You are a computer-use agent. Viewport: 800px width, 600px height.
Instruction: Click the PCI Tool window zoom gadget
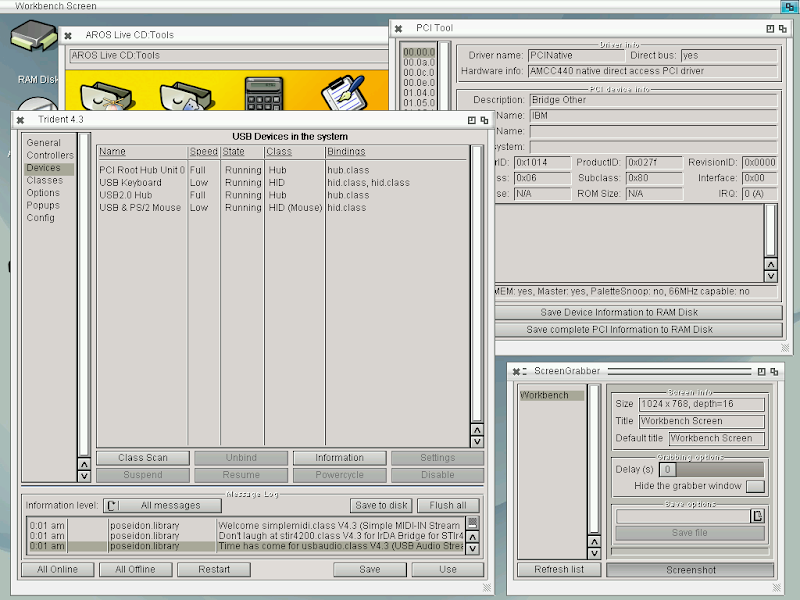[769, 29]
